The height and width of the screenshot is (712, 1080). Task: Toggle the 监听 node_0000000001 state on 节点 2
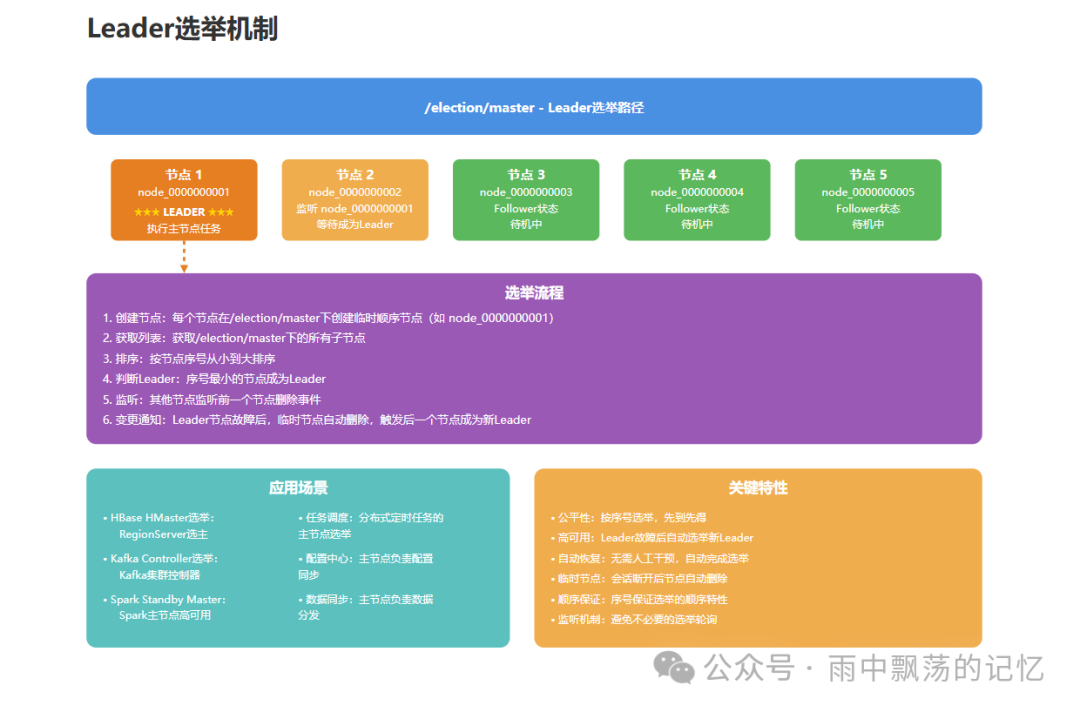click(x=355, y=209)
